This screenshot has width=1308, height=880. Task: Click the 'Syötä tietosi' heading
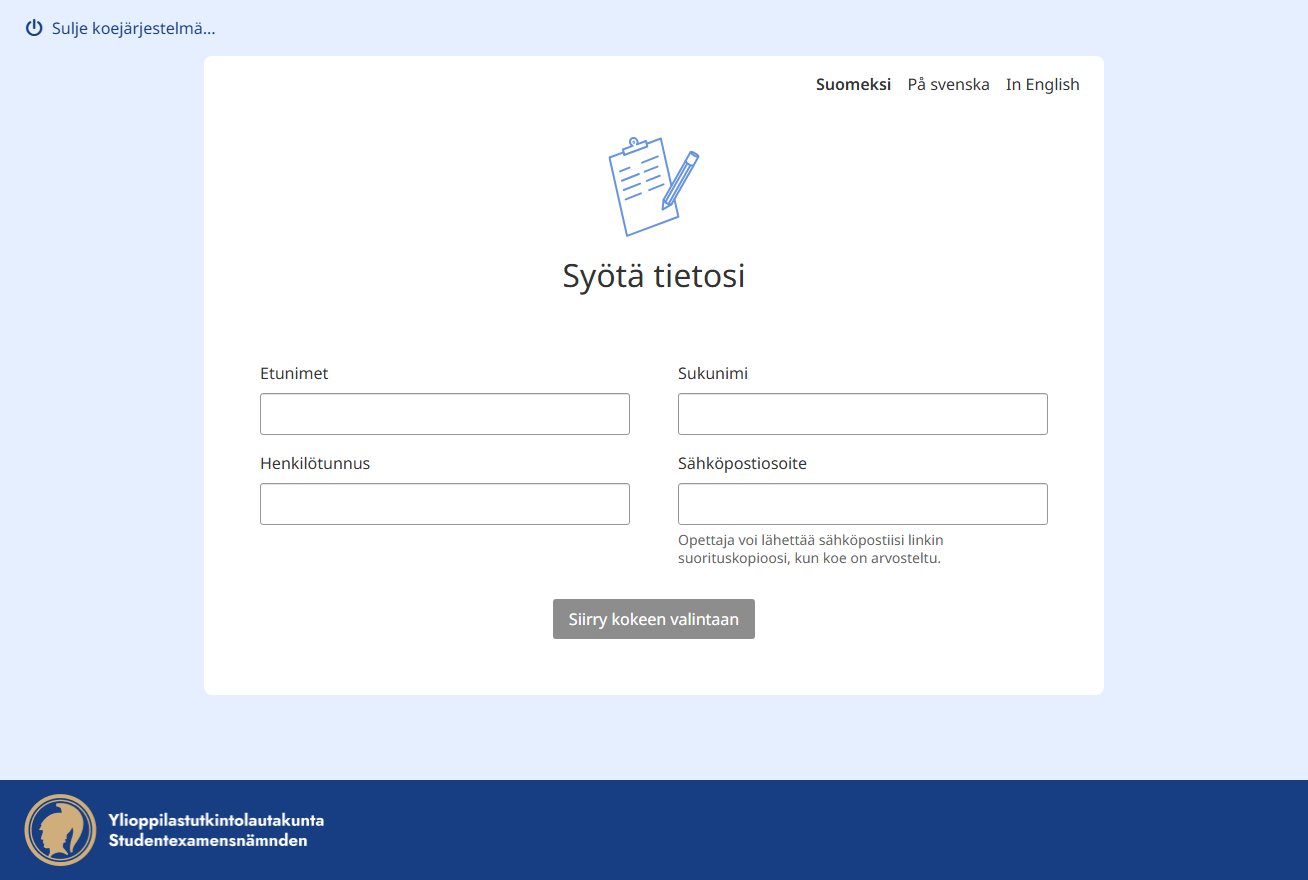click(653, 276)
